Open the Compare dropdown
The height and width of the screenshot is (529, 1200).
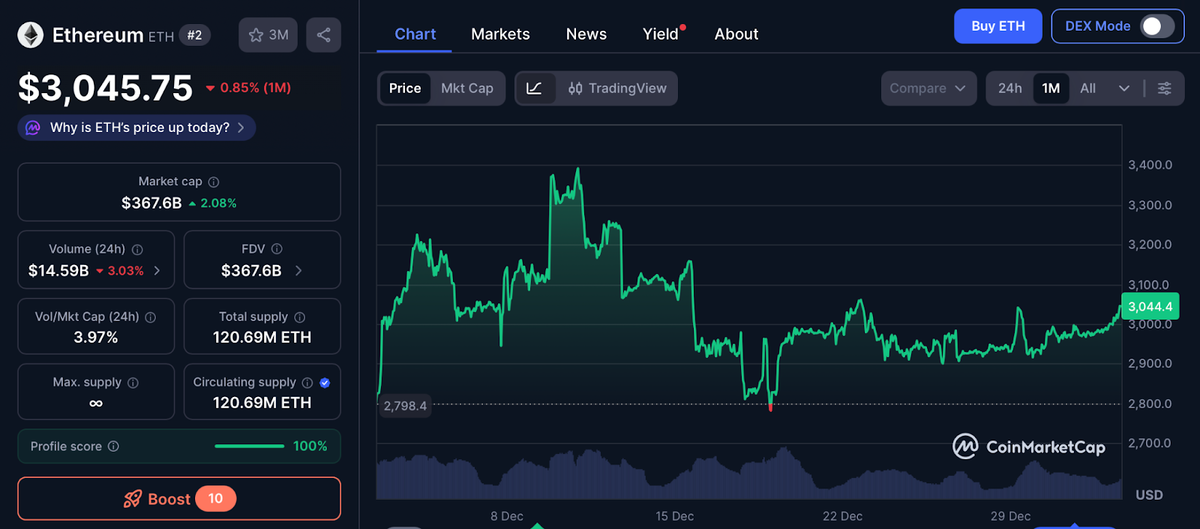click(929, 88)
